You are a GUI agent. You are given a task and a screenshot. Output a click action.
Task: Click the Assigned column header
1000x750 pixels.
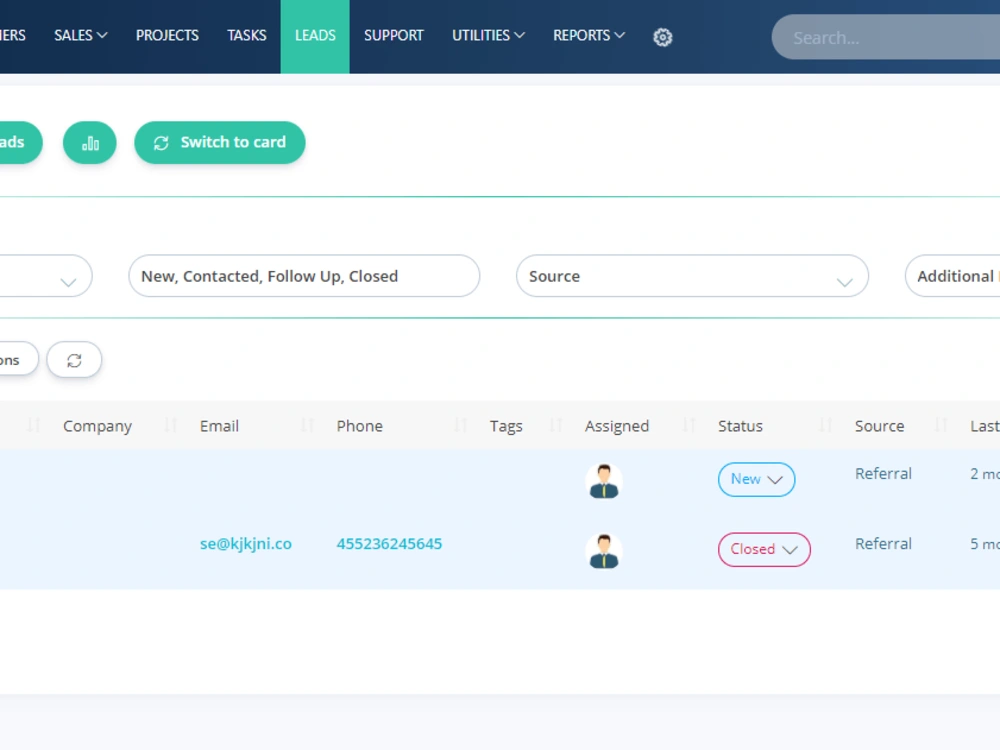[617, 426]
